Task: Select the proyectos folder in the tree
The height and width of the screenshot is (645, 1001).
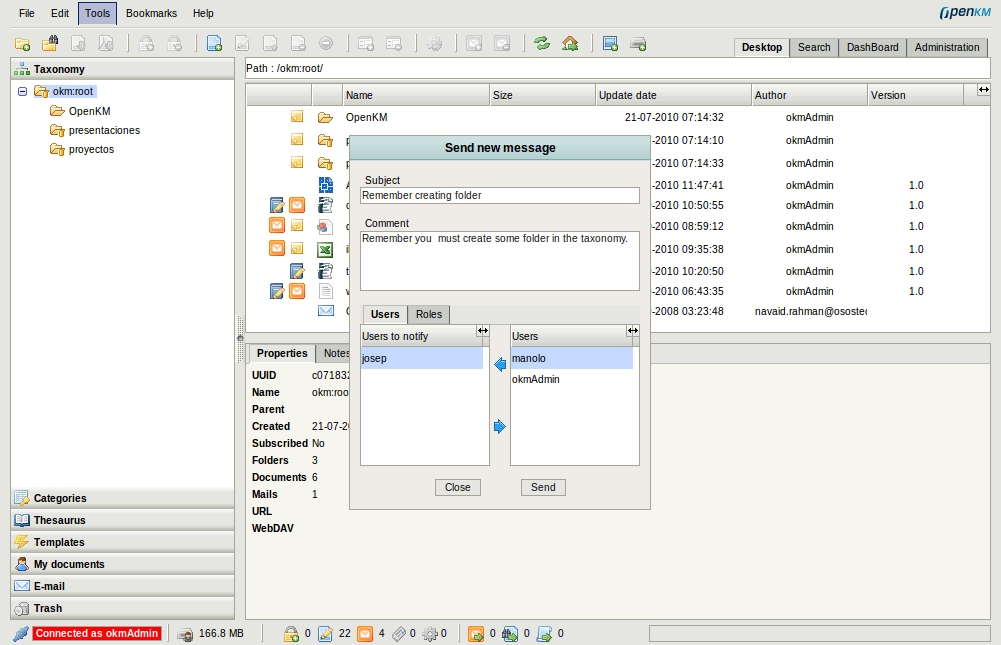Action: [91, 149]
